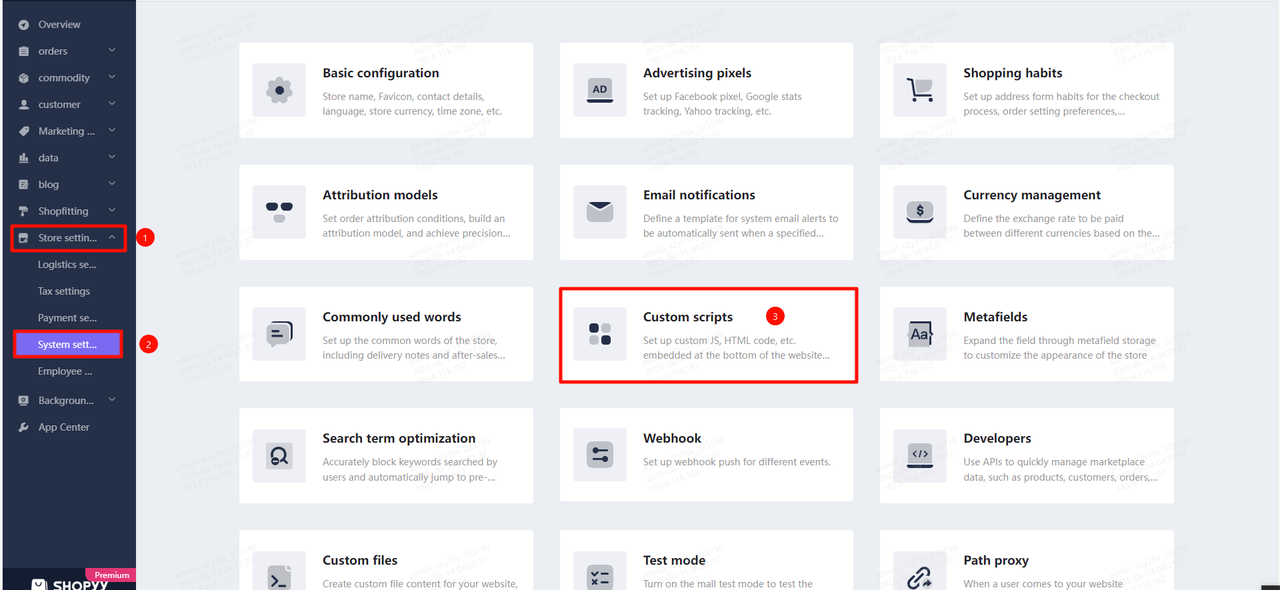The image size is (1280, 590).
Task: Select System settings submenu item
Action: 67,344
